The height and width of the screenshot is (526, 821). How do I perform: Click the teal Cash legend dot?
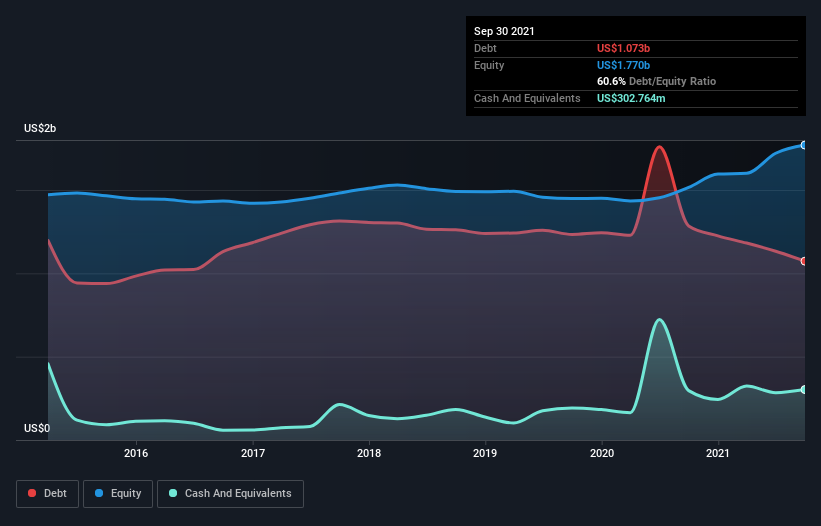tap(173, 493)
